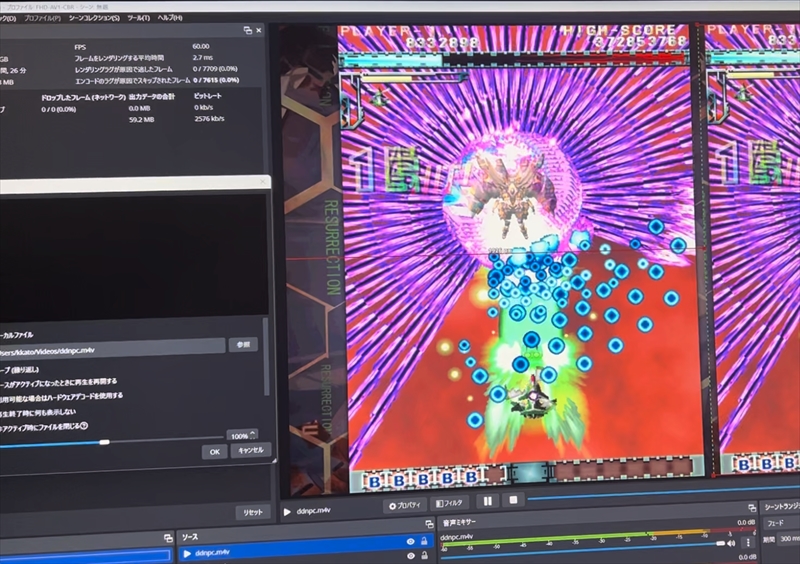Toggle the ループ (繰り返し) option label

(x=20, y=370)
